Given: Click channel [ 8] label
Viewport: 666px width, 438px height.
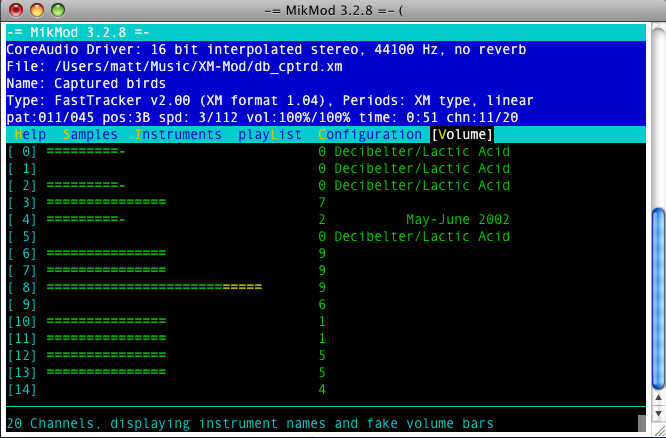Looking at the screenshot, I should click(23, 288).
